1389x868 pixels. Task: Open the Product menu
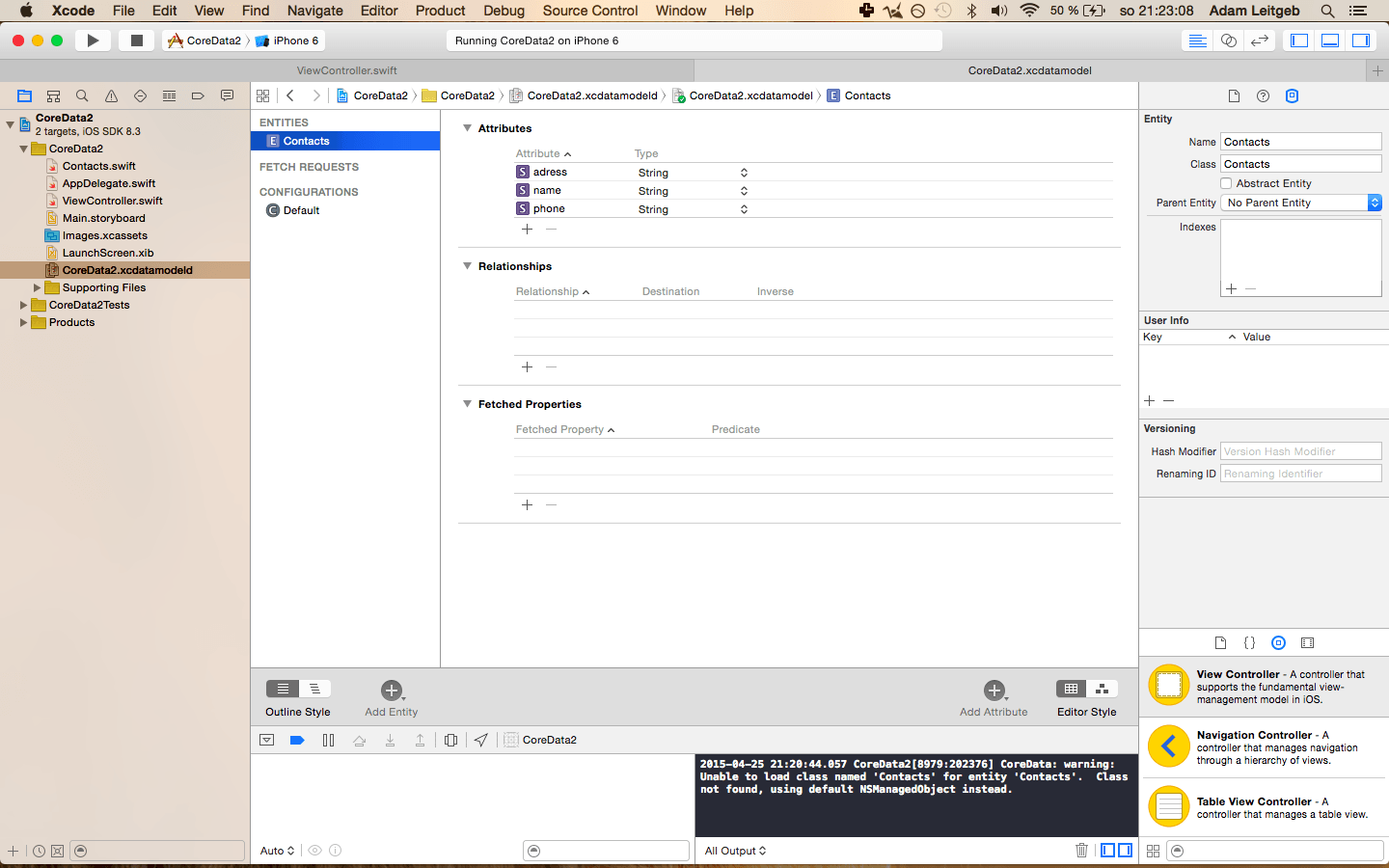pos(440,11)
